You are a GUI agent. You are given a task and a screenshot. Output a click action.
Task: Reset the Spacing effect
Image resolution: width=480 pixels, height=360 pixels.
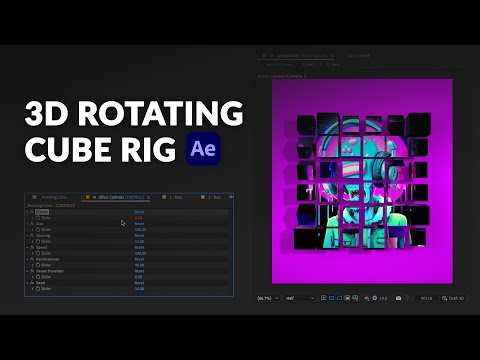click(x=139, y=236)
